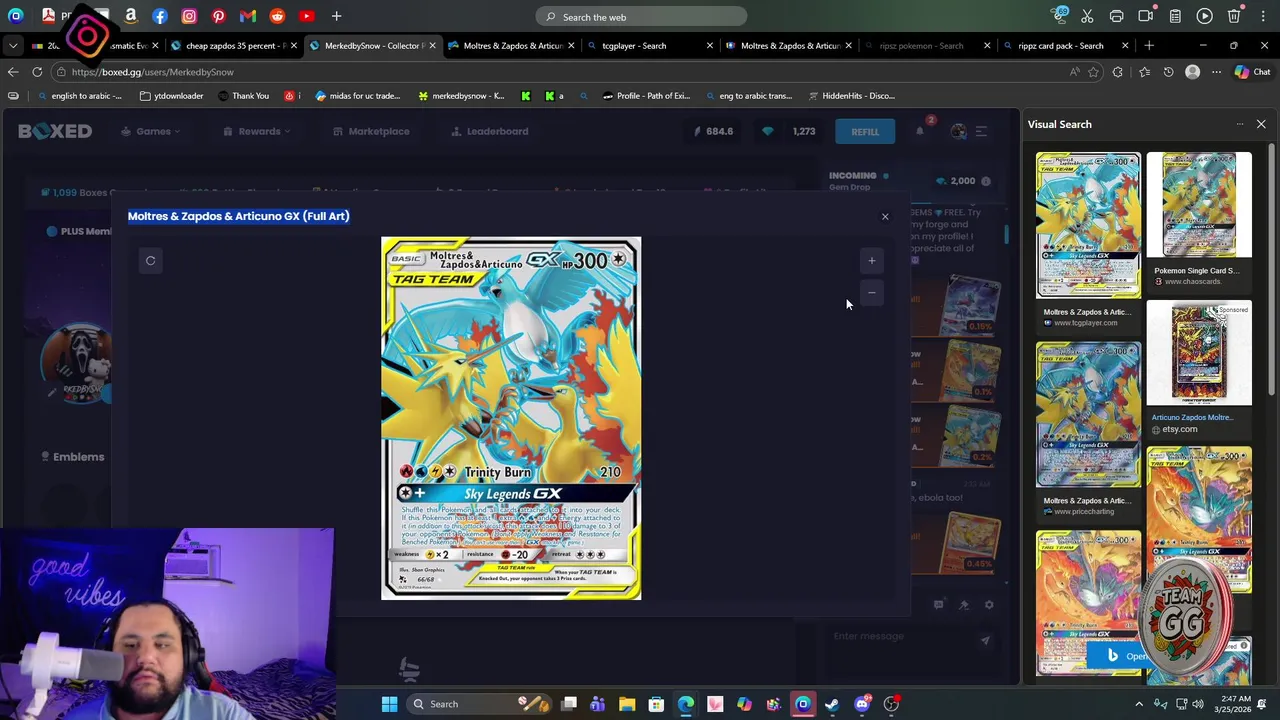
Task: Go to the Leaderboard page
Action: (490, 131)
